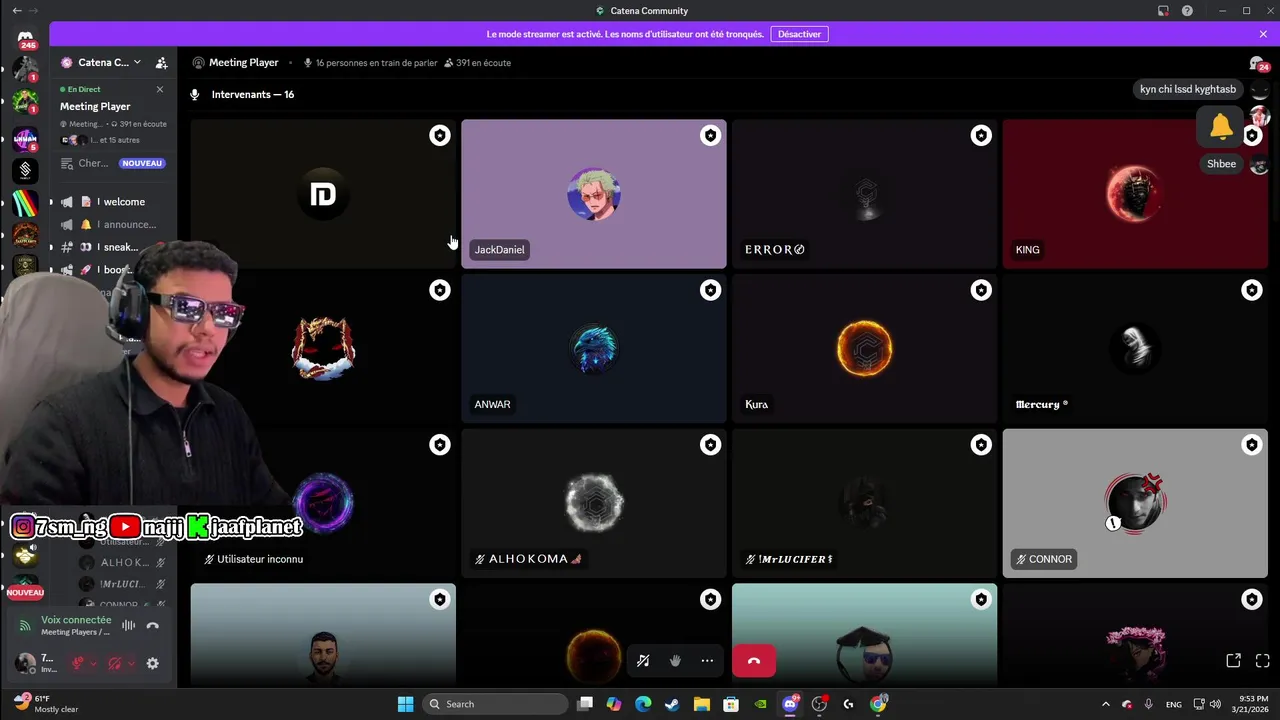Viewport: 1280px width, 720px height.
Task: Select the ANWAR speaker tile
Action: [594, 349]
